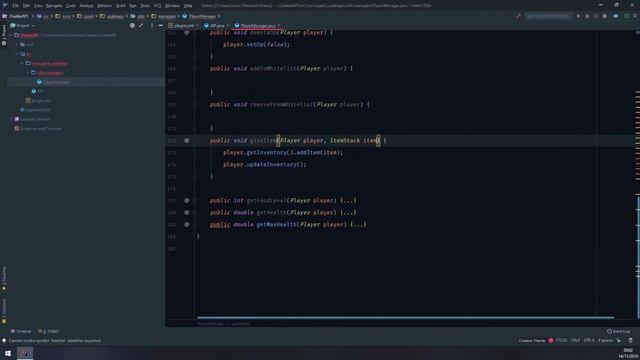Collapse the utils.managers package node

[28, 73]
